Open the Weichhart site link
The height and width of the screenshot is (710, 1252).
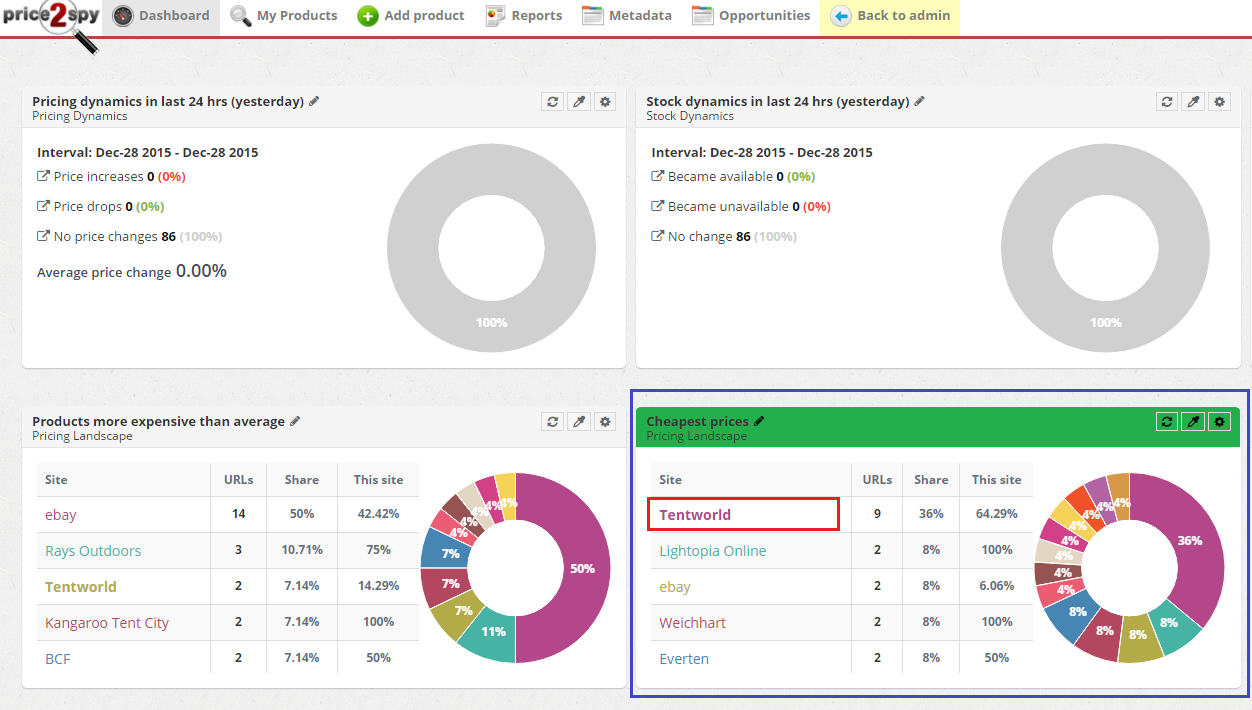[x=693, y=623]
